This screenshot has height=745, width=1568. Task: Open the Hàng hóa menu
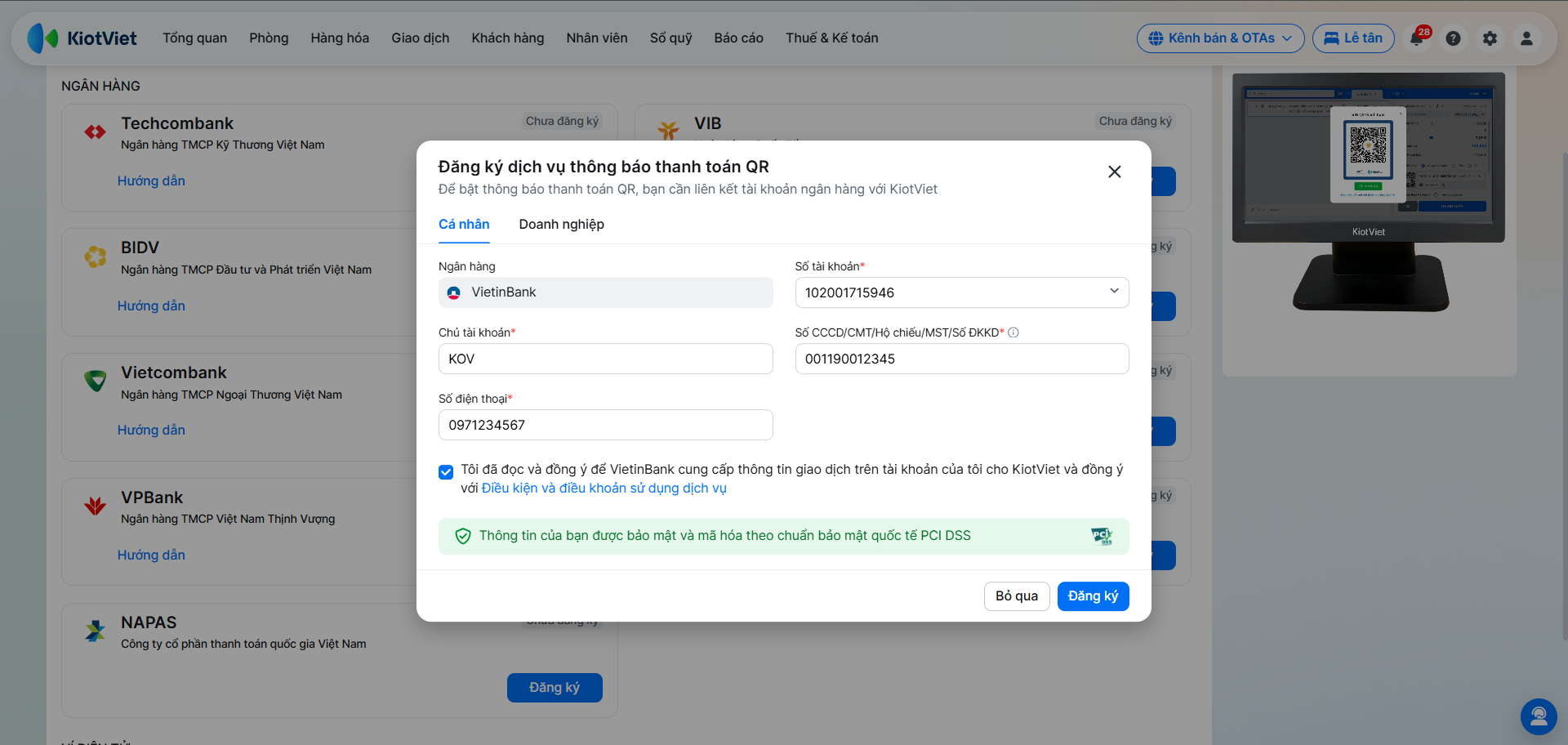pos(340,38)
